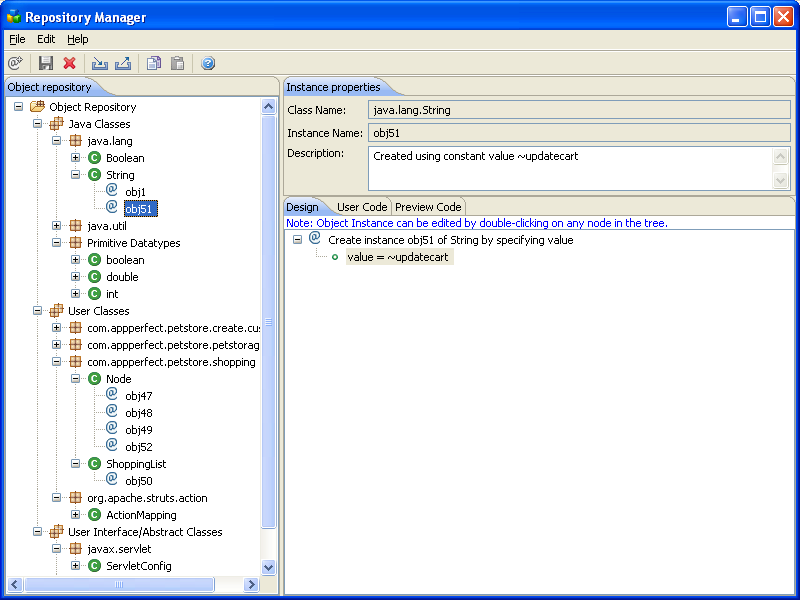800x600 pixels.
Task: Expand the Boolean class node
Action: [x=76, y=158]
